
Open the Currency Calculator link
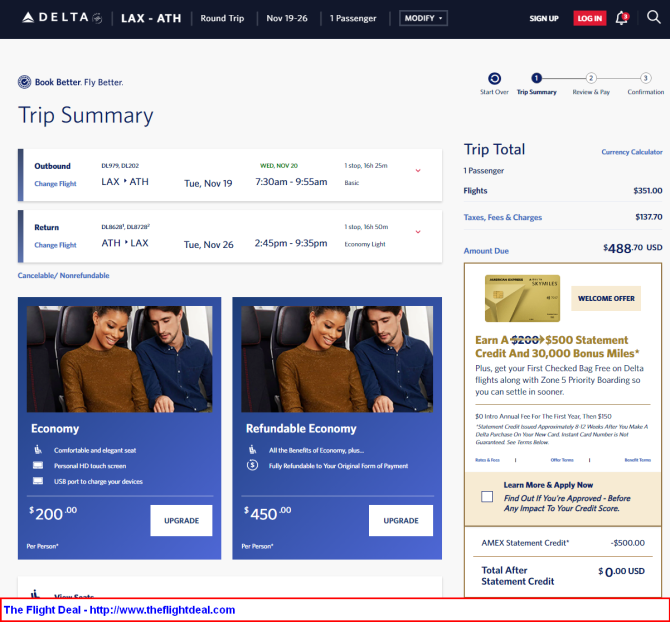tap(632, 152)
